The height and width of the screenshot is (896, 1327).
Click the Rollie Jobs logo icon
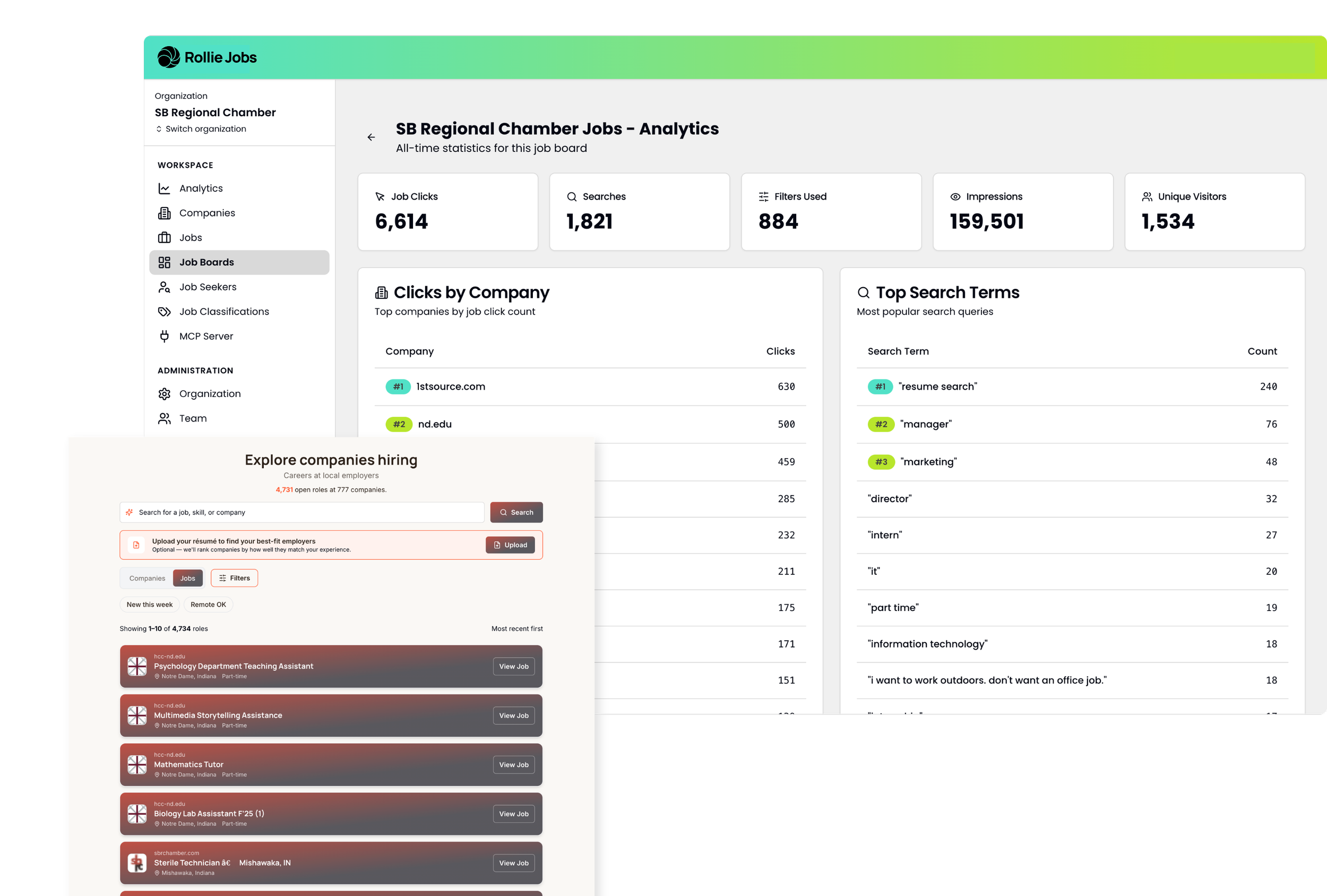pyautogui.click(x=168, y=57)
